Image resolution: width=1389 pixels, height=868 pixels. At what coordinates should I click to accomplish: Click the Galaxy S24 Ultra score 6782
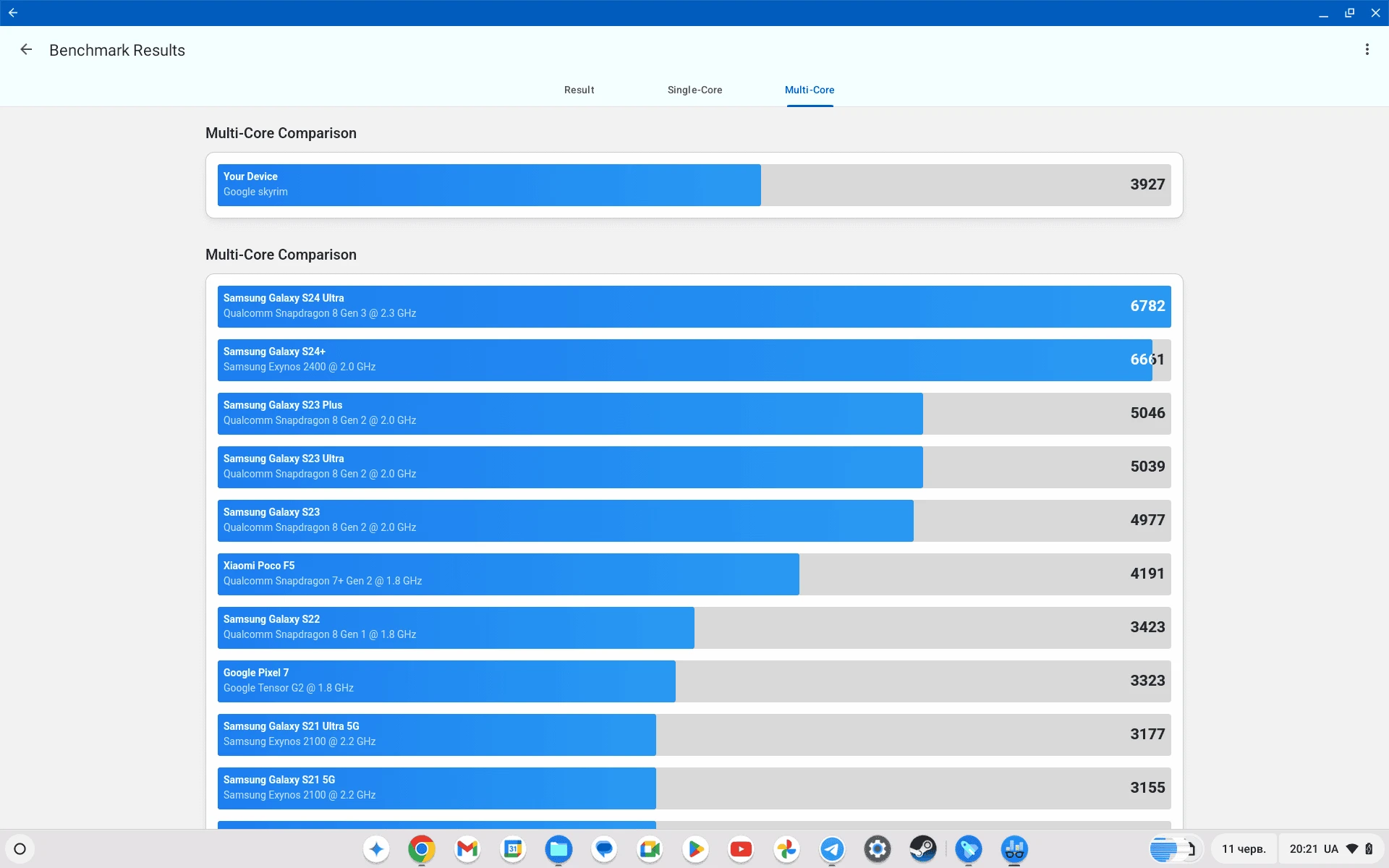(x=1147, y=306)
